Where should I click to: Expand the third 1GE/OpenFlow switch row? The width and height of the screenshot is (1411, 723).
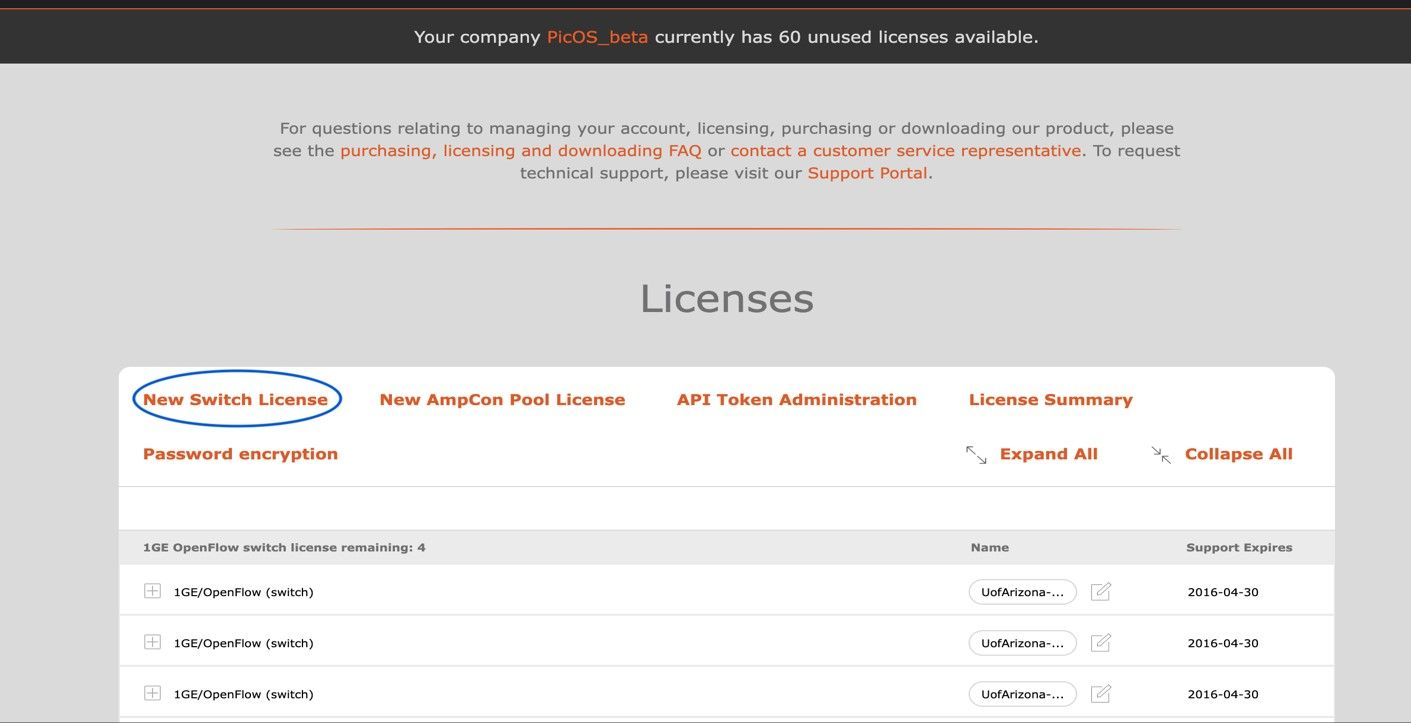tap(152, 692)
